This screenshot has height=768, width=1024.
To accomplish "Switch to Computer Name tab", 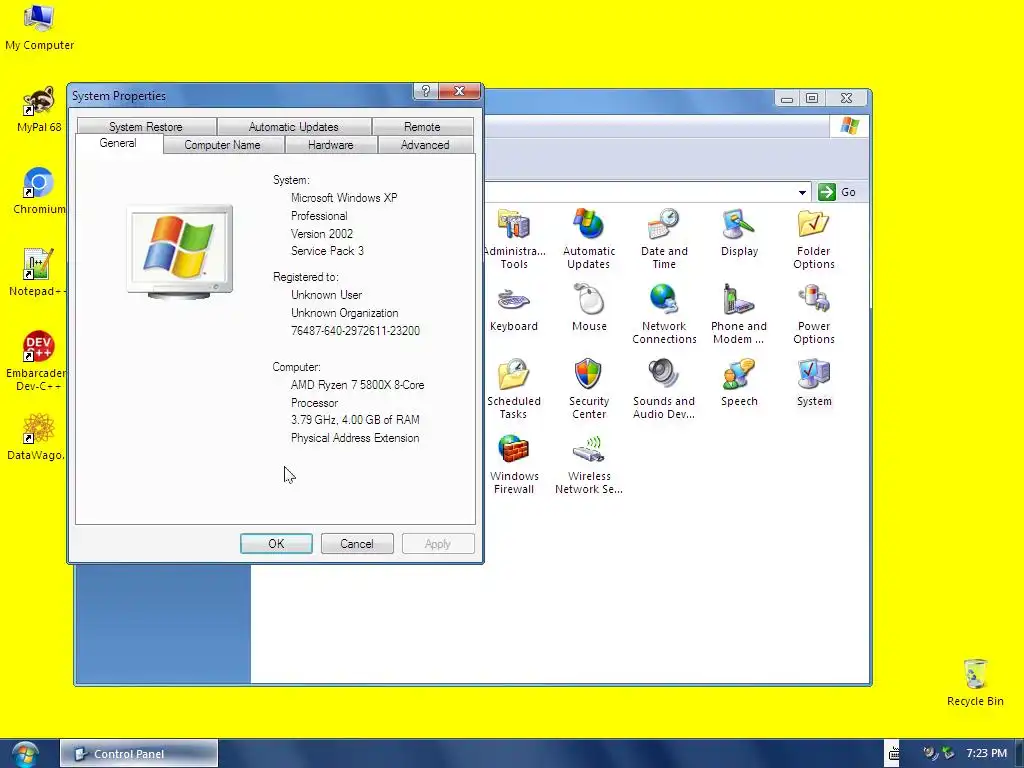I will pyautogui.click(x=223, y=145).
